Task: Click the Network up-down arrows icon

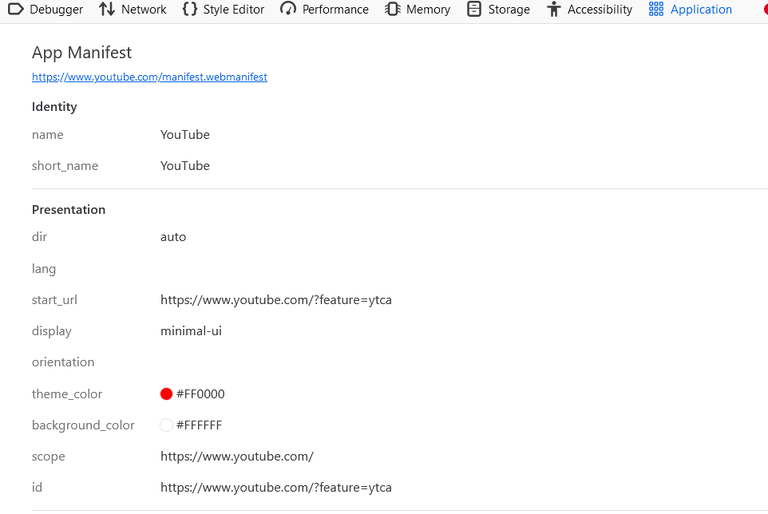Action: (107, 9)
